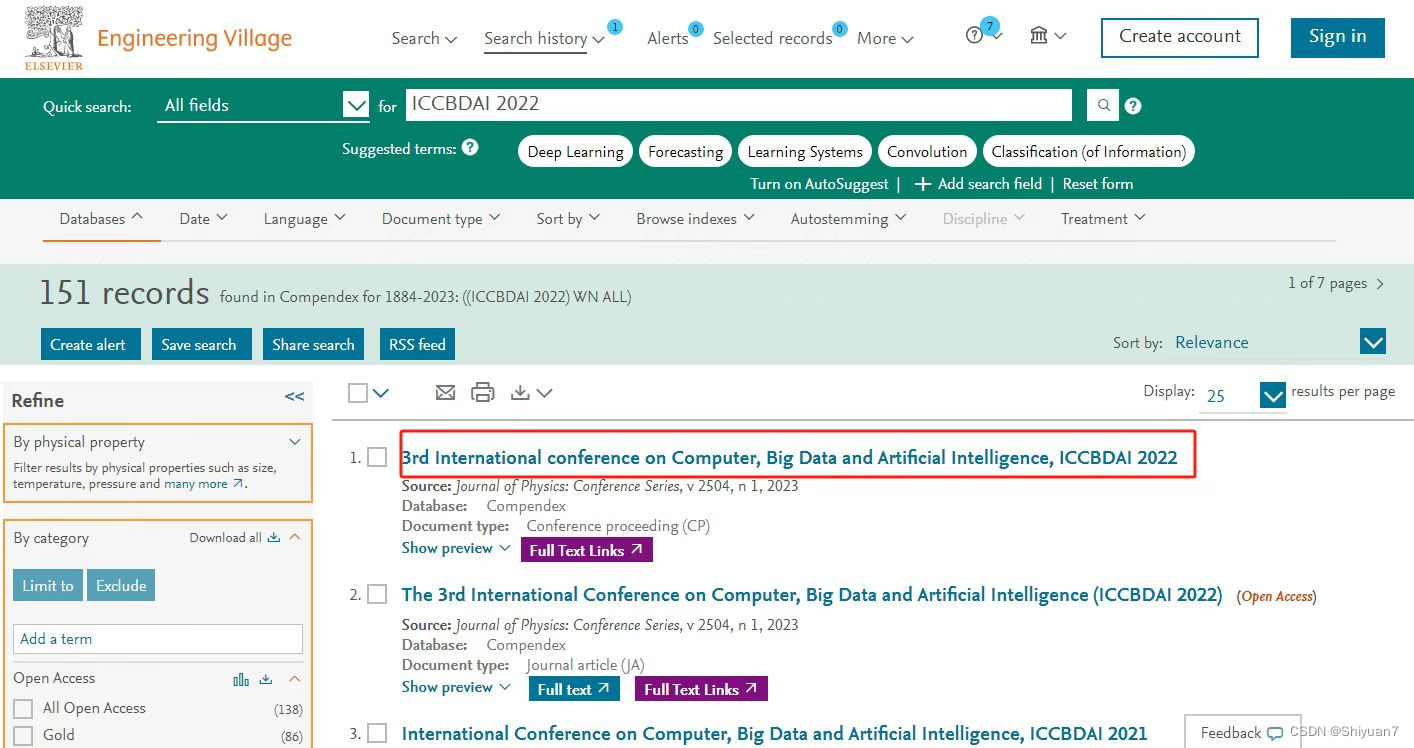Email selected records envelope icon

coord(446,393)
